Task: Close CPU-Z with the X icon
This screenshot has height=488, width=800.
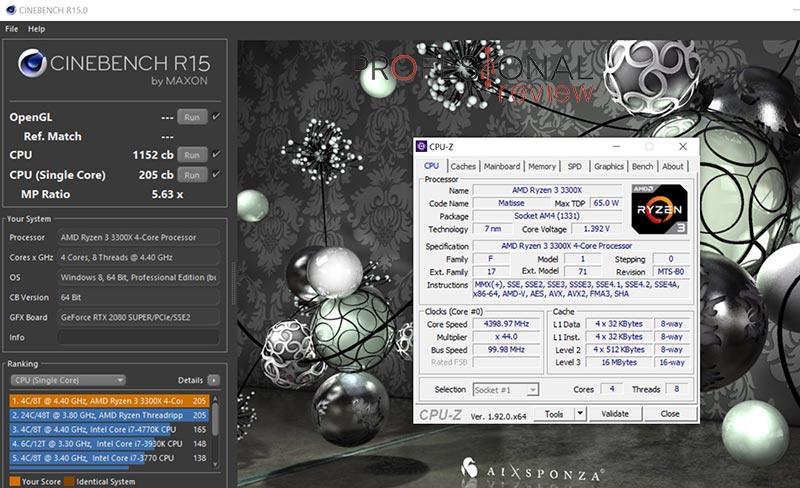Action: [683, 147]
